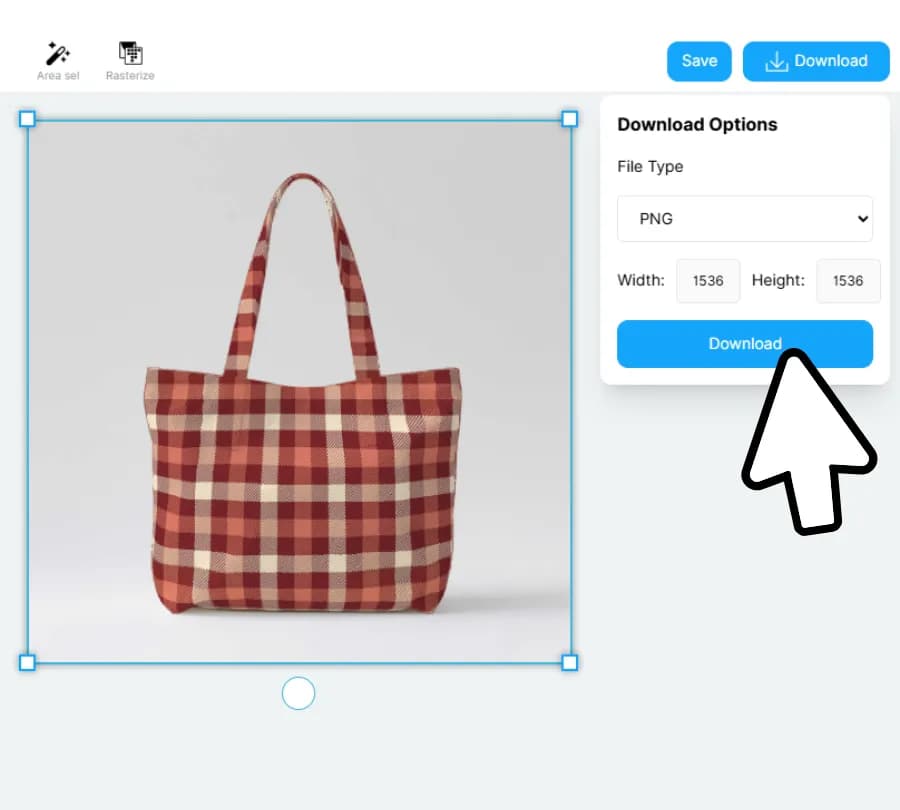The width and height of the screenshot is (900, 810).
Task: Click the Width input field
Action: coord(708,281)
